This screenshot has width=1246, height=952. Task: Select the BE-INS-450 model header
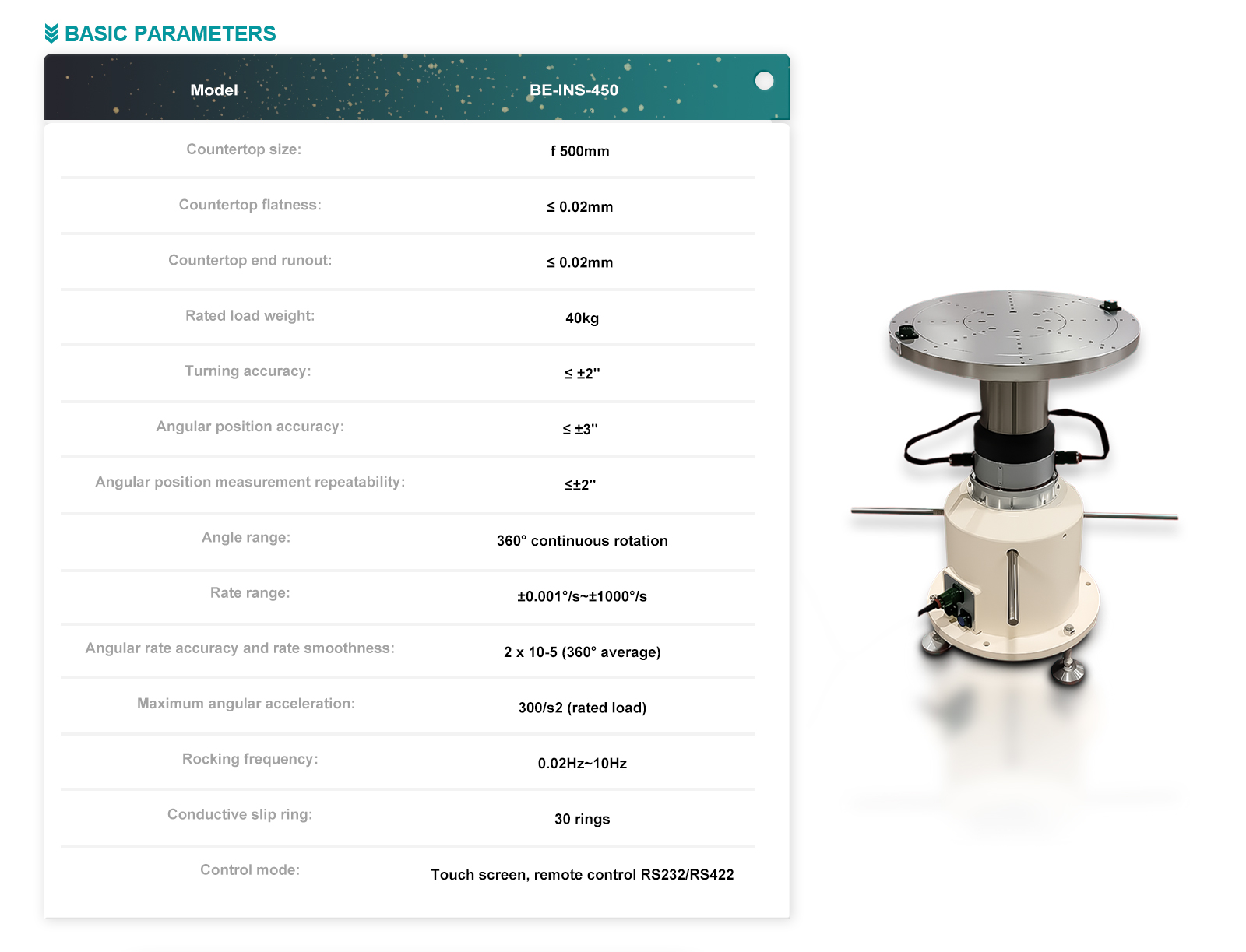tap(574, 90)
